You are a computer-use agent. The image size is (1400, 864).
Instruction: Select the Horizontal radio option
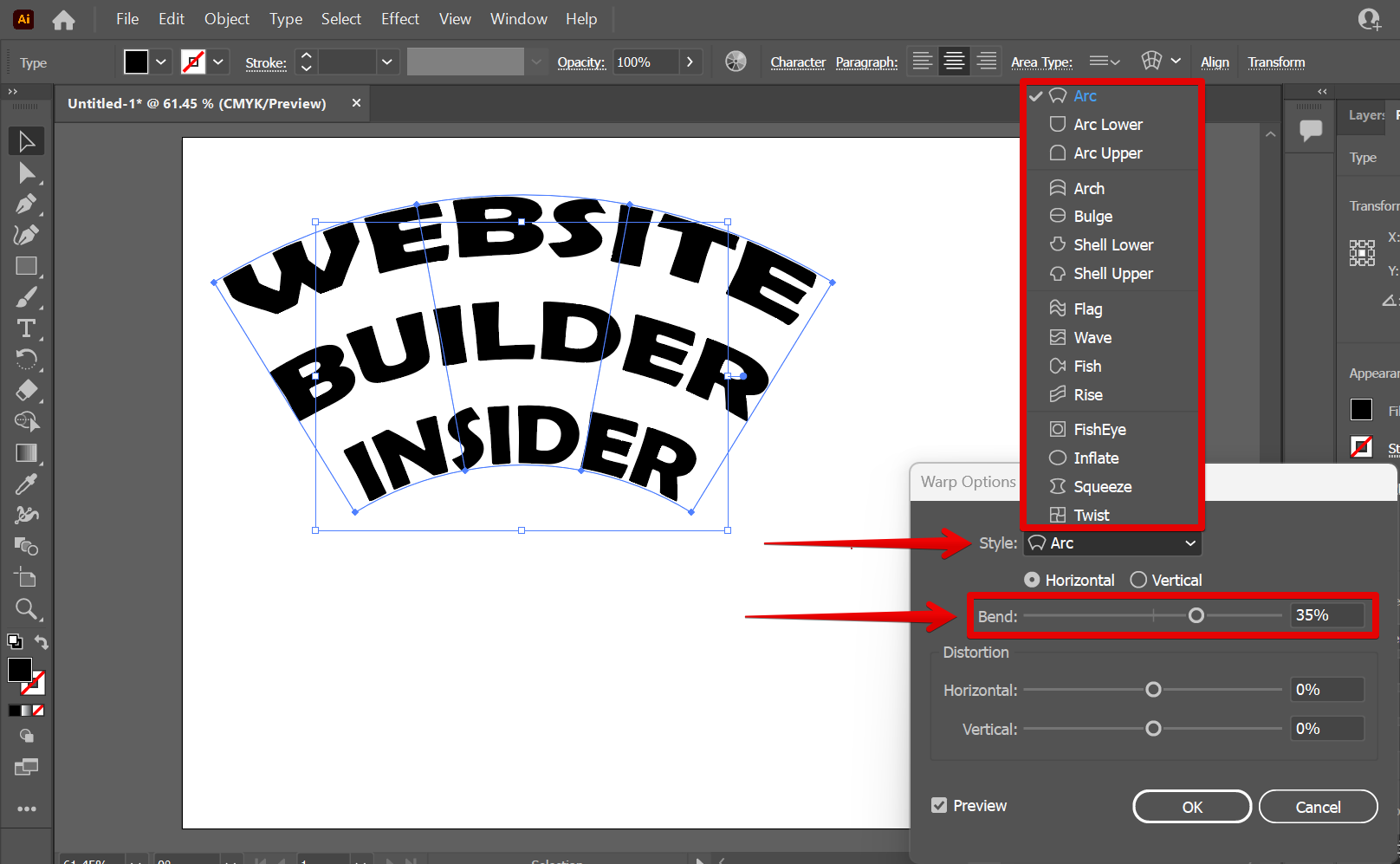(1032, 580)
